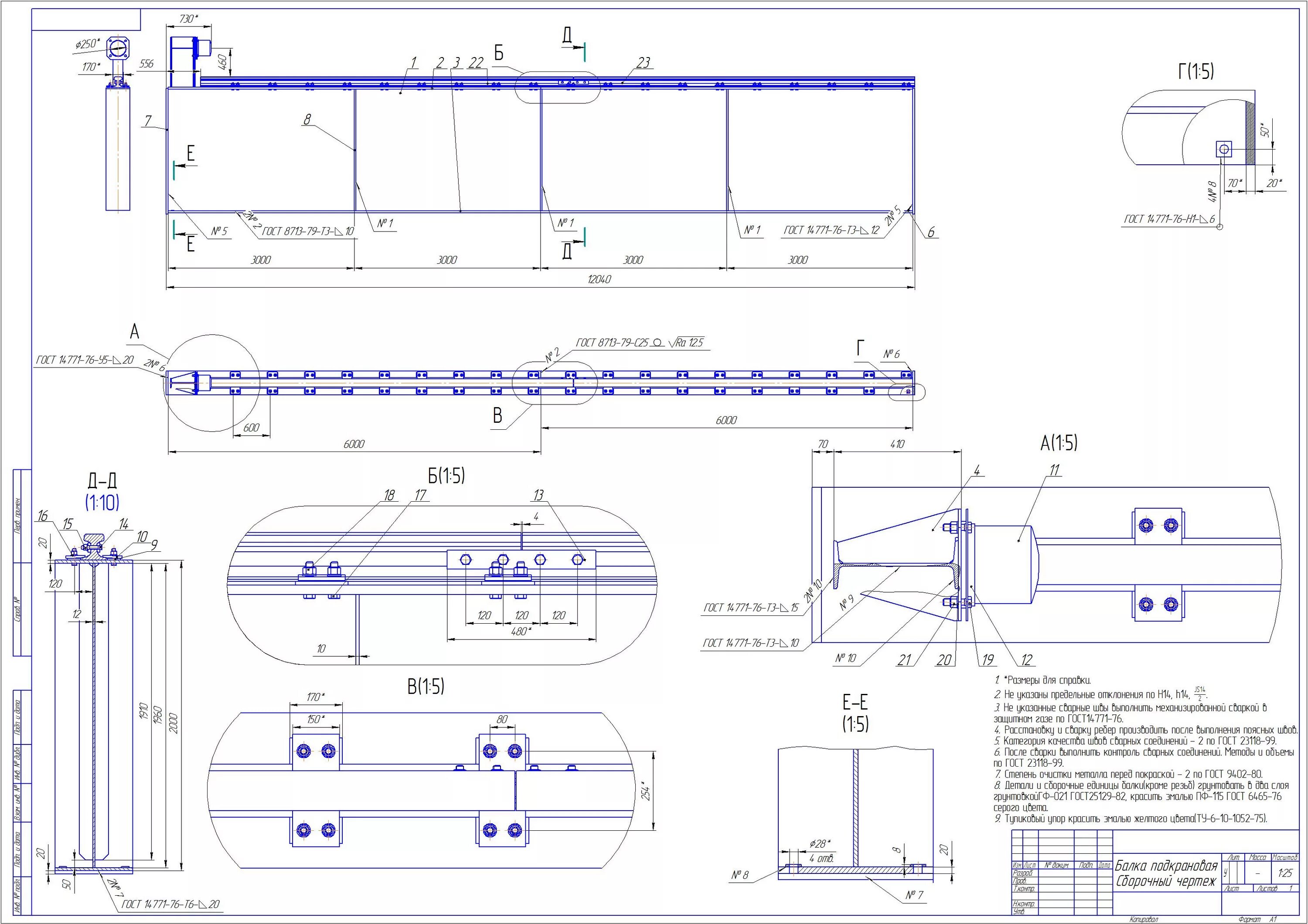The height and width of the screenshot is (924, 1308).
Task: Click weld note "ГОСТ 14771-76-Т6-◺20"
Action: [170, 904]
